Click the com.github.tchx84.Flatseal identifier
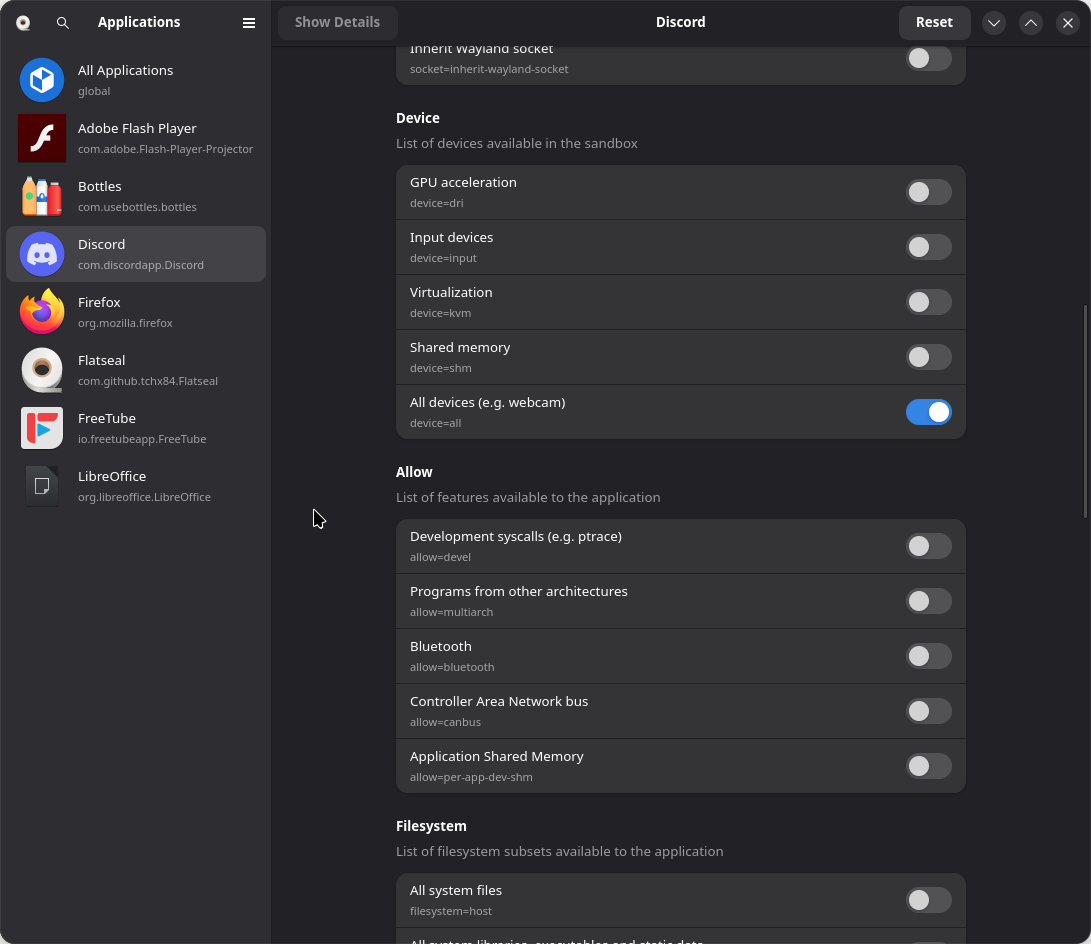The image size is (1091, 944). [148, 381]
